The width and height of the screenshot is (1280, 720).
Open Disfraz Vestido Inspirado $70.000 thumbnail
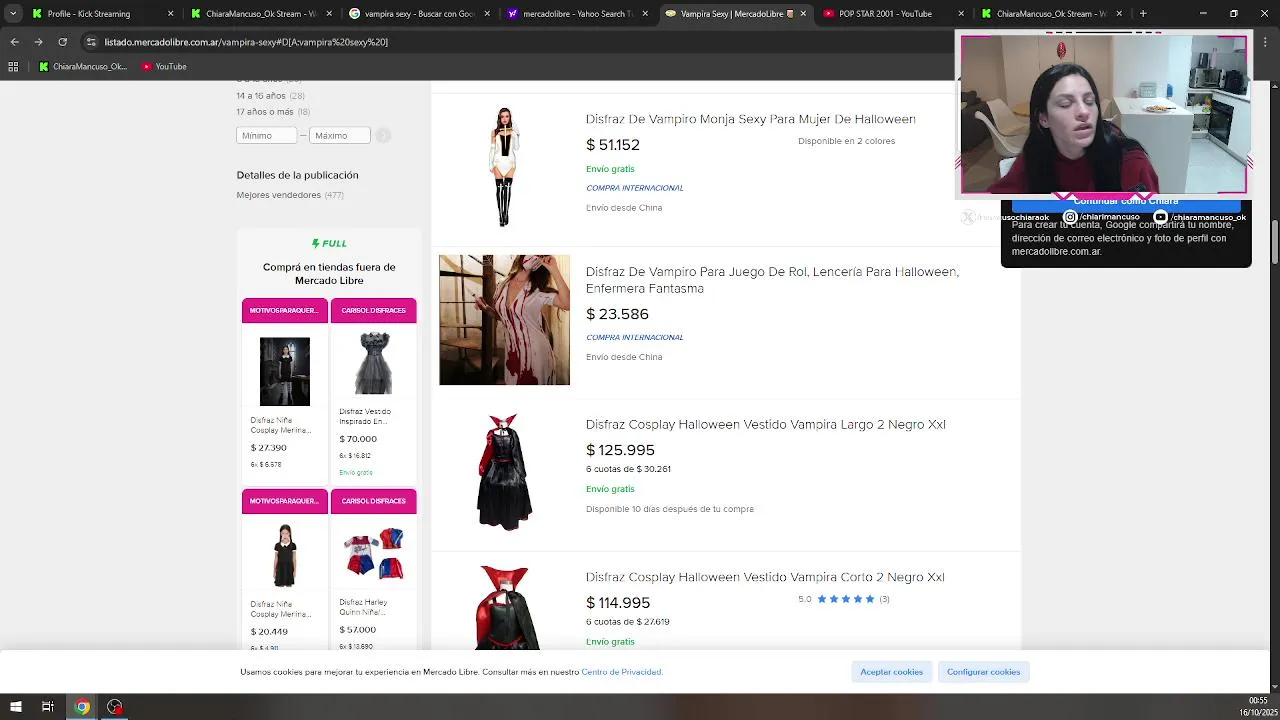(x=374, y=363)
